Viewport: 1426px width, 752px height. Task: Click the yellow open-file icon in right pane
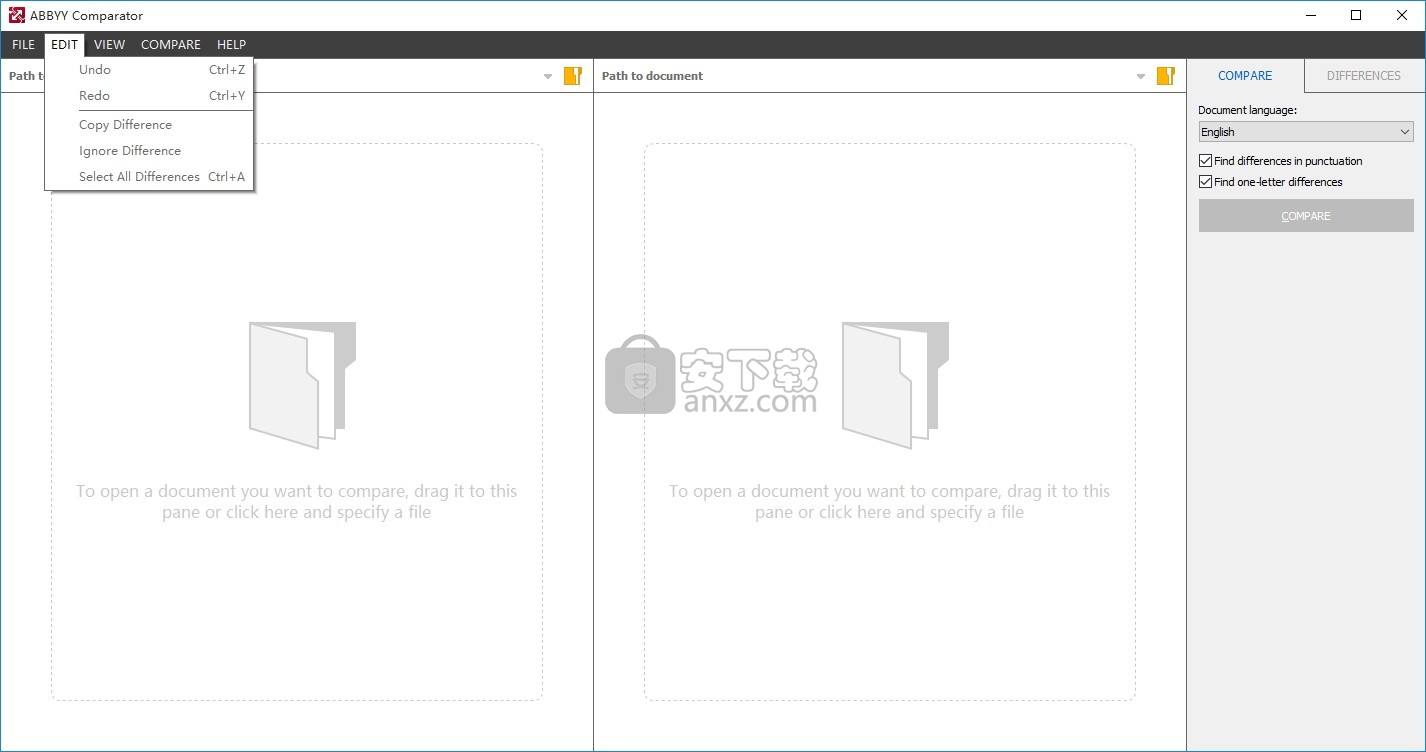[1166, 76]
